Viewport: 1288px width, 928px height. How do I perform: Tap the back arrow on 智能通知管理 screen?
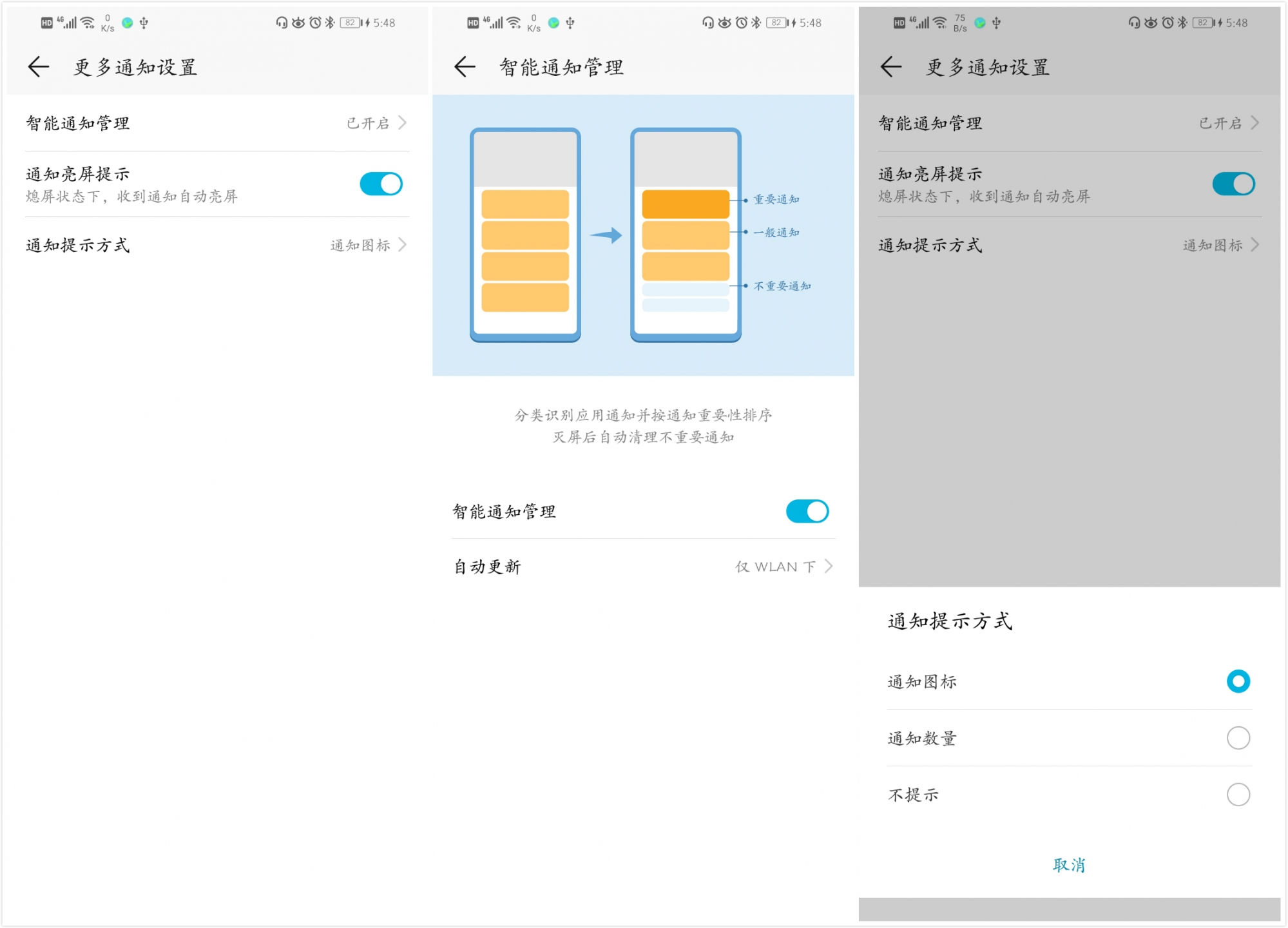[x=463, y=67]
